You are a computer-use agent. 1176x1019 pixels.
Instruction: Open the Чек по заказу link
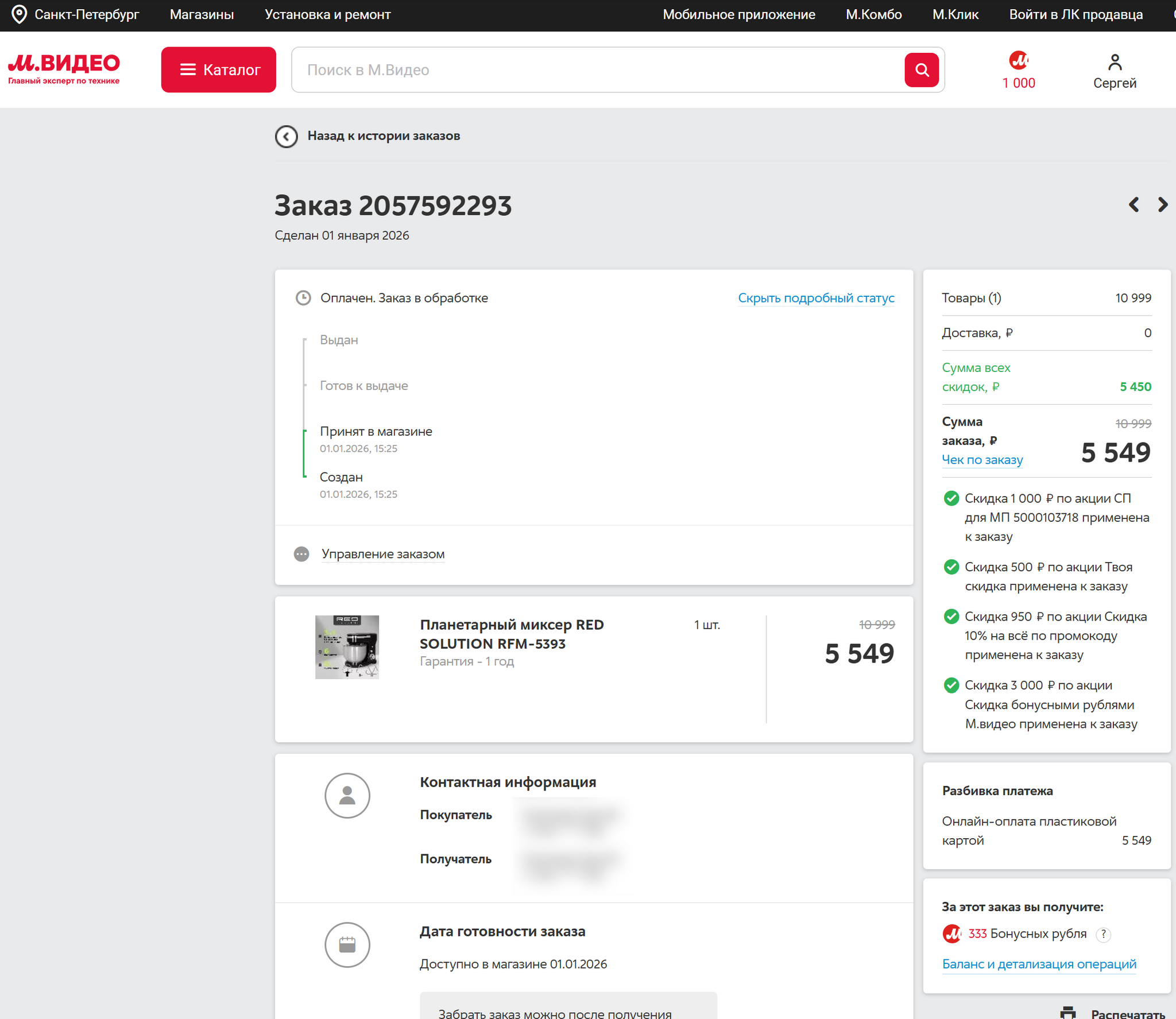[x=982, y=460]
